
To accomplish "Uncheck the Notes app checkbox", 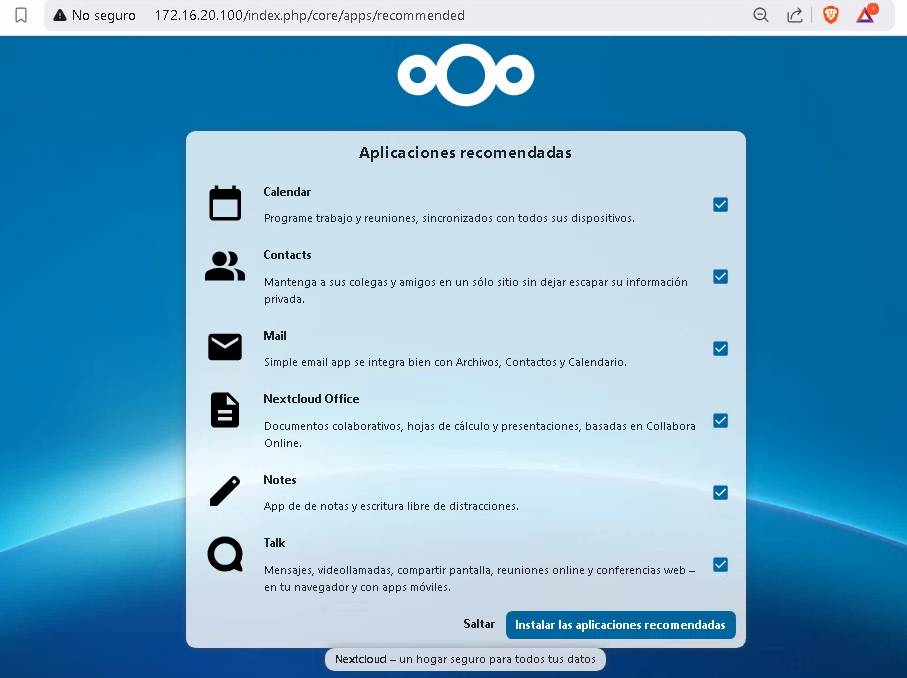I will coord(720,493).
